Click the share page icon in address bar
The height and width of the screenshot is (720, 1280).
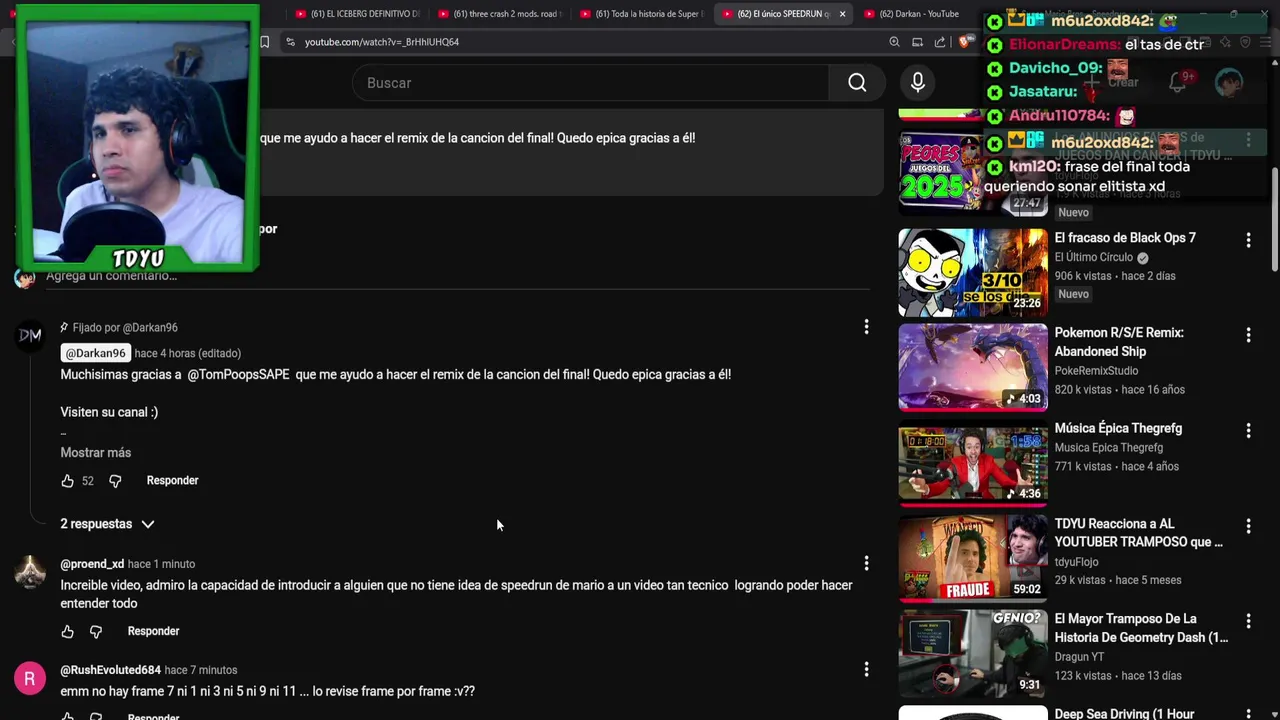coord(940,42)
